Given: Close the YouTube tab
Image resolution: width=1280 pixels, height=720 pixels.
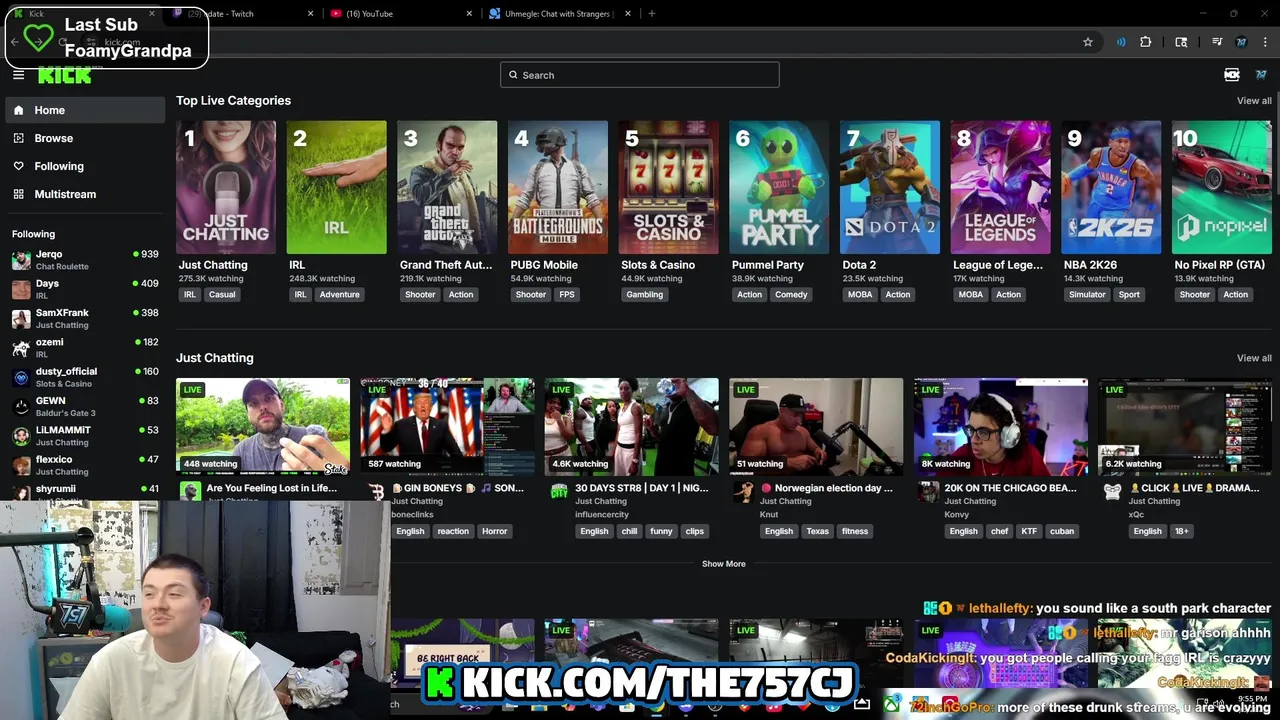Looking at the screenshot, I should tap(469, 14).
